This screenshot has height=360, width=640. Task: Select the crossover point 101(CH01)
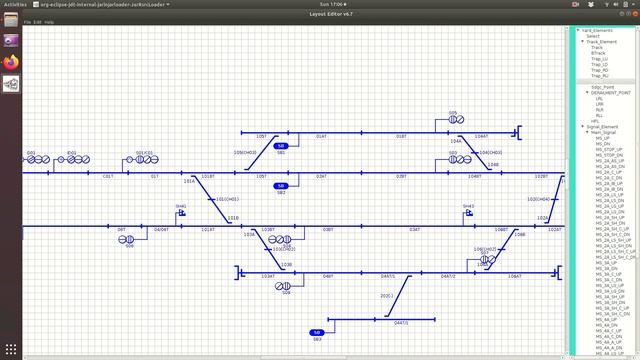coord(211,199)
